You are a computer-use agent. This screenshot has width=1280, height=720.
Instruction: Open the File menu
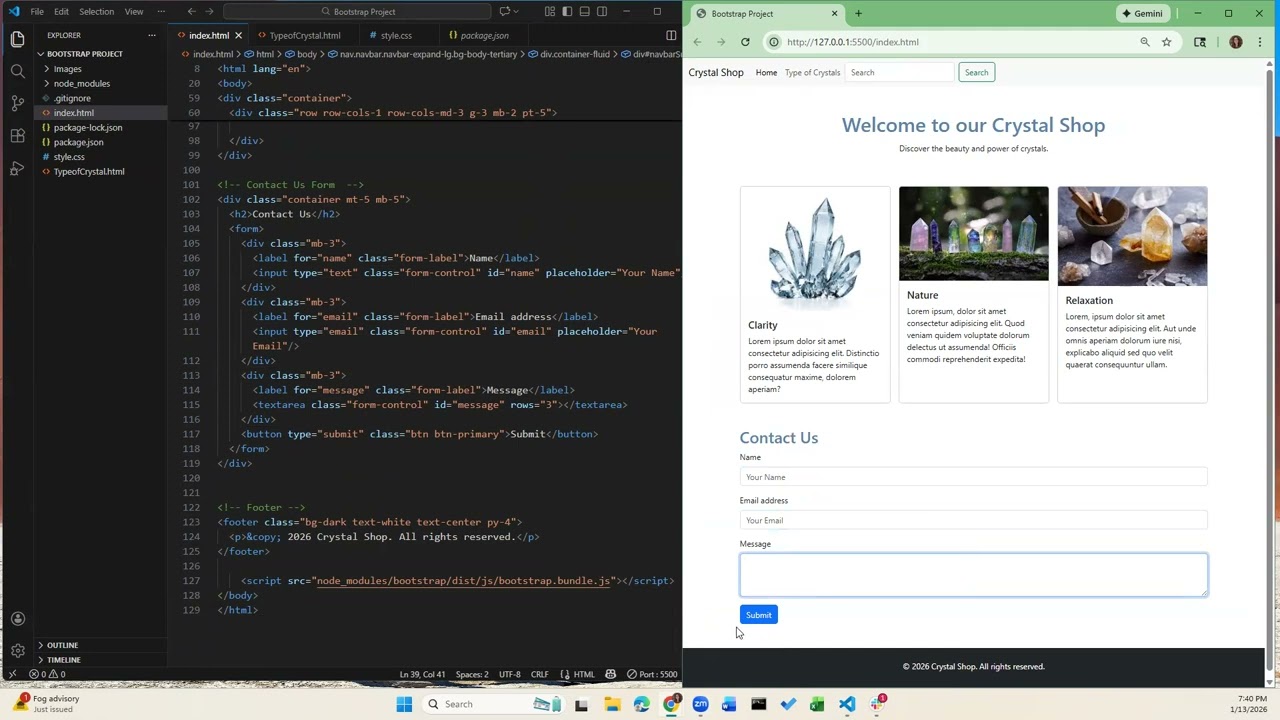[x=37, y=11]
